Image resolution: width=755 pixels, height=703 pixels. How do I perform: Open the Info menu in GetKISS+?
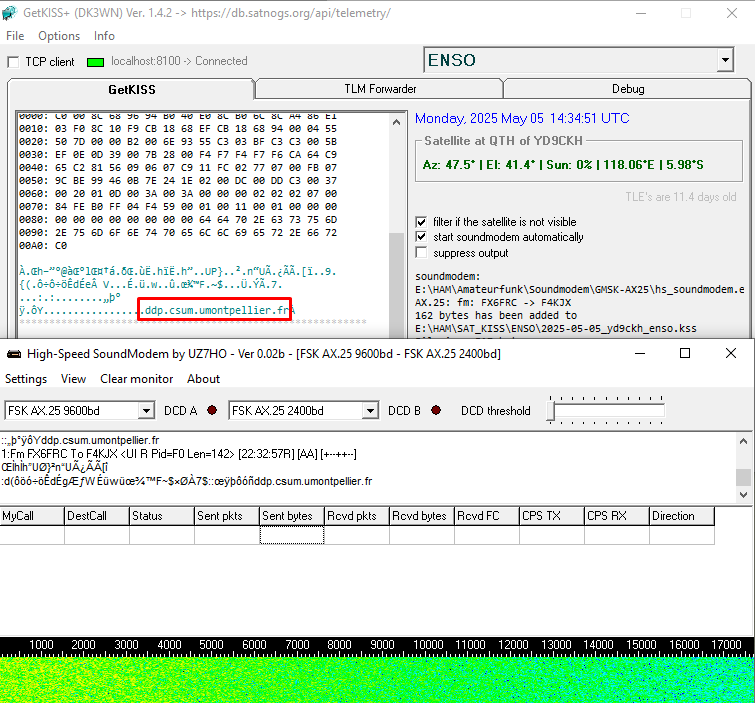[104, 36]
